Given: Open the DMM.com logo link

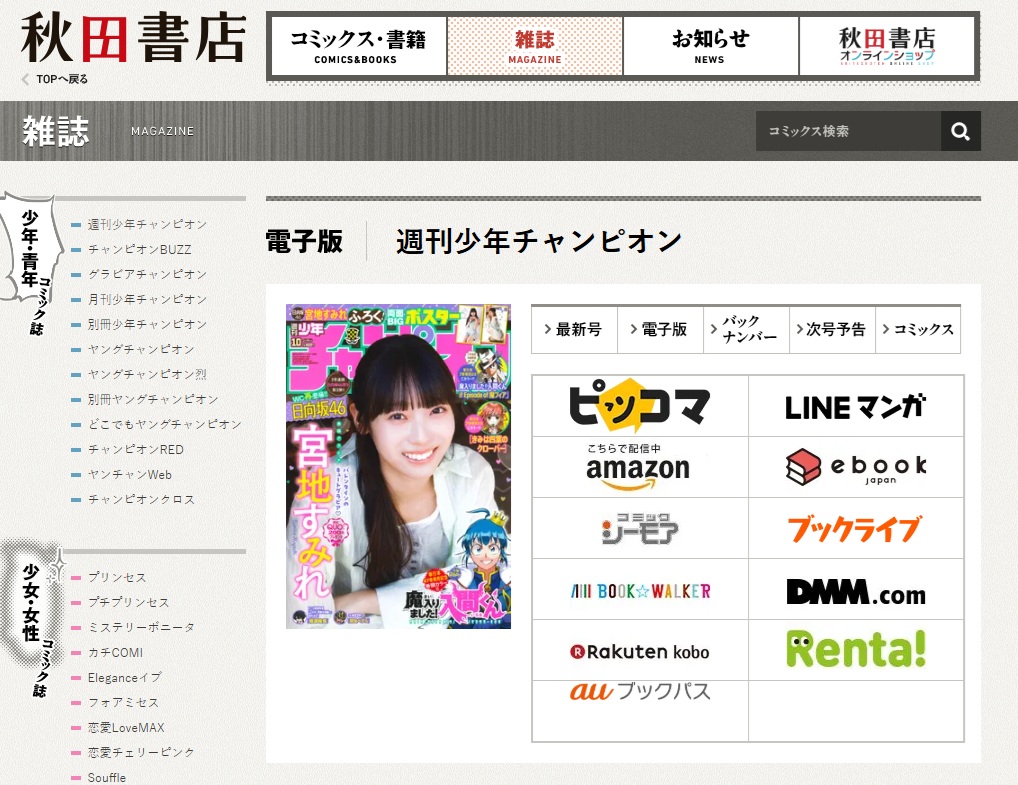Looking at the screenshot, I should (x=855, y=591).
